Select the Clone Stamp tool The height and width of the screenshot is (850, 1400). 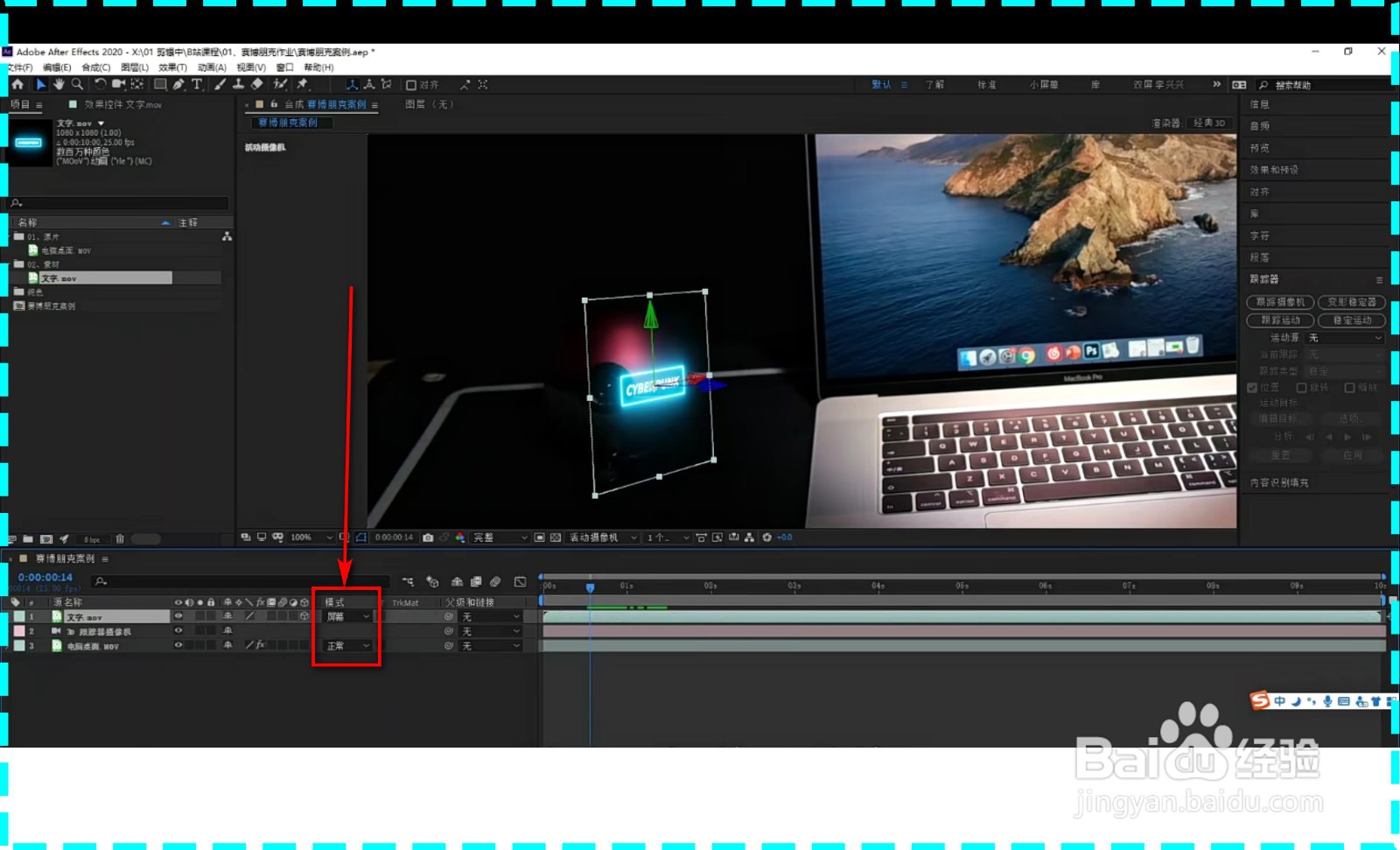click(238, 84)
